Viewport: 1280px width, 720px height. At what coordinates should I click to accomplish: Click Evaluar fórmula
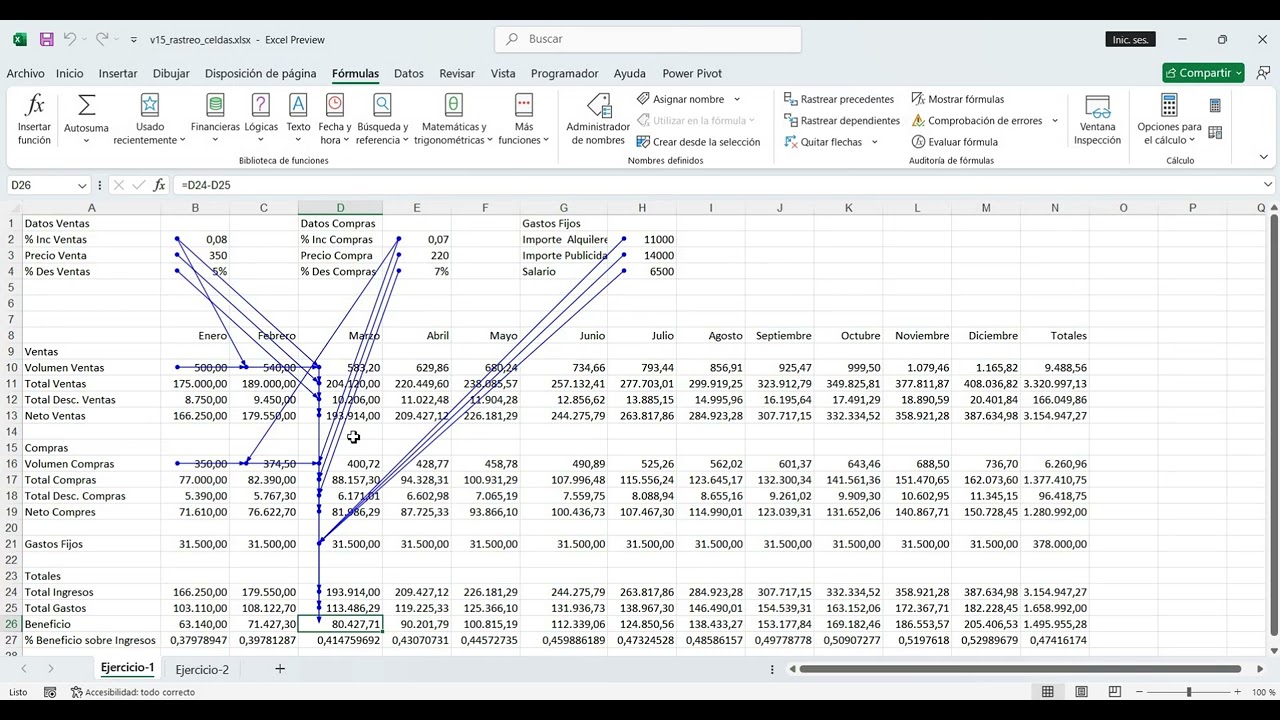(x=954, y=142)
